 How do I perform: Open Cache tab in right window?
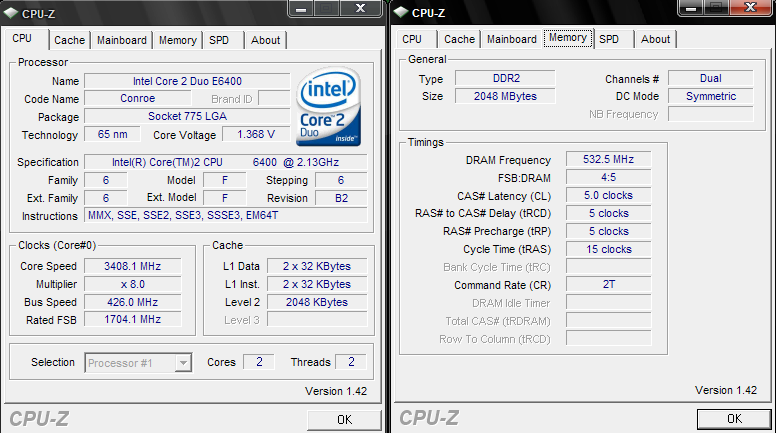click(459, 39)
